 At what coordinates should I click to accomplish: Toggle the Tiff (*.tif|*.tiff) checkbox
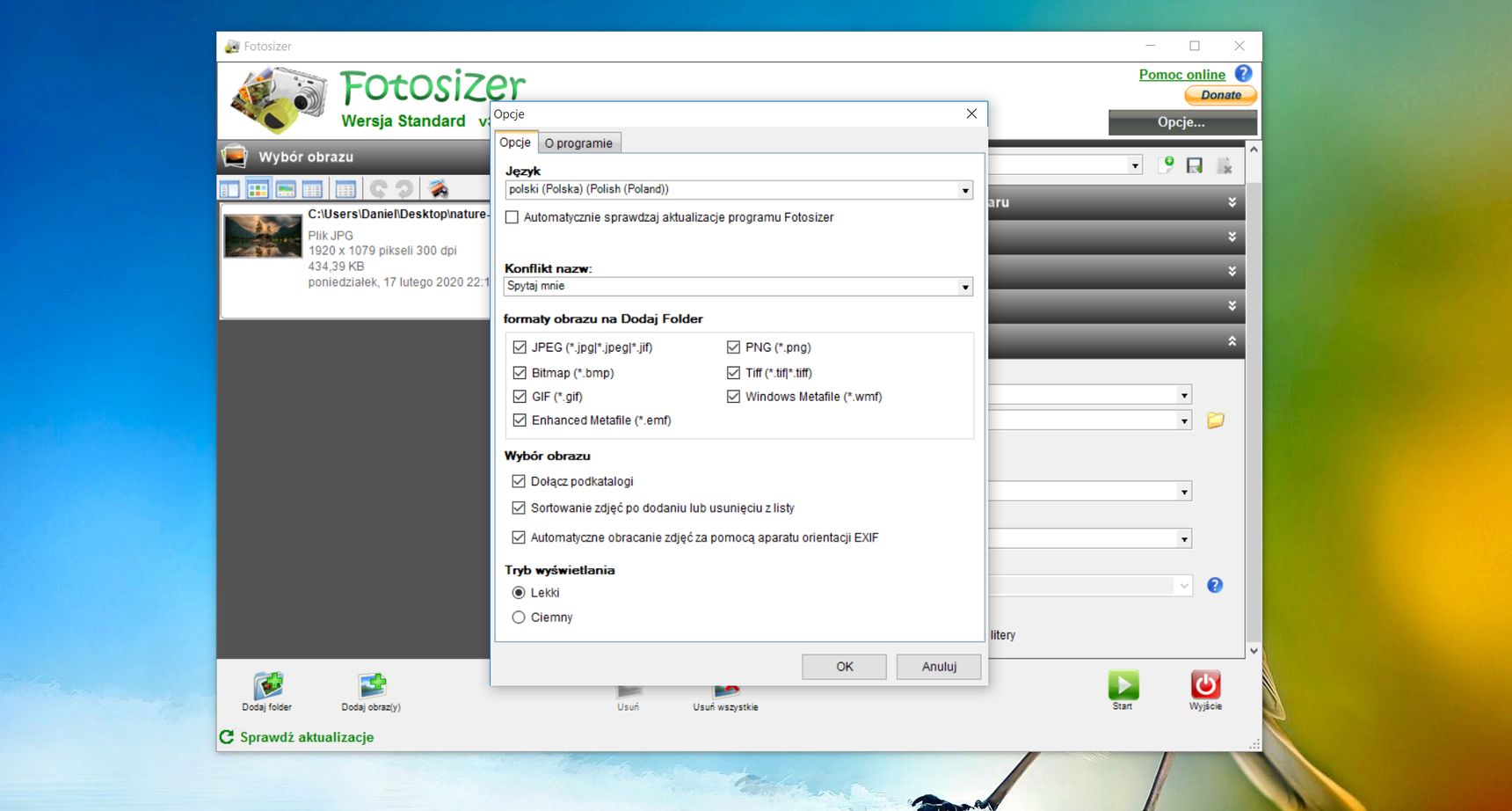point(733,373)
